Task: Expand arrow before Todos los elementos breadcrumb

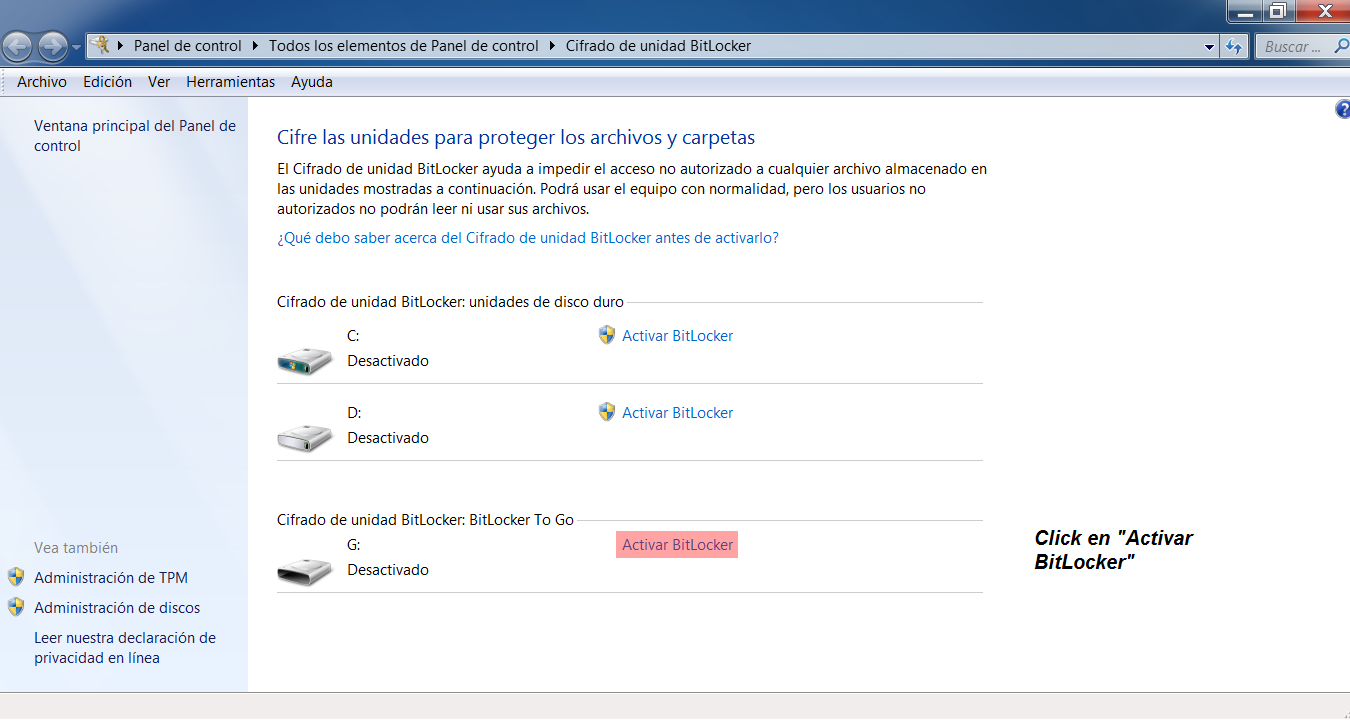Action: [x=256, y=46]
